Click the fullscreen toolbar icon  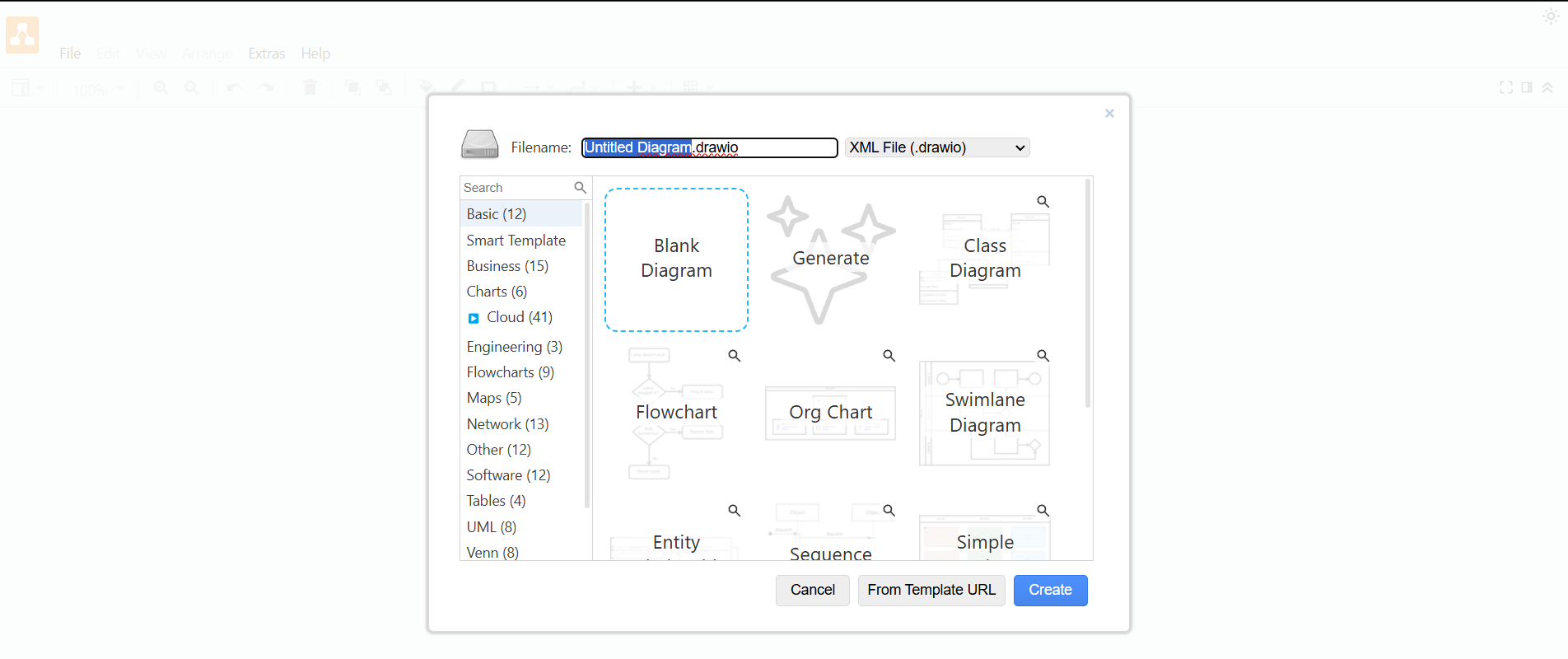coord(1506,87)
